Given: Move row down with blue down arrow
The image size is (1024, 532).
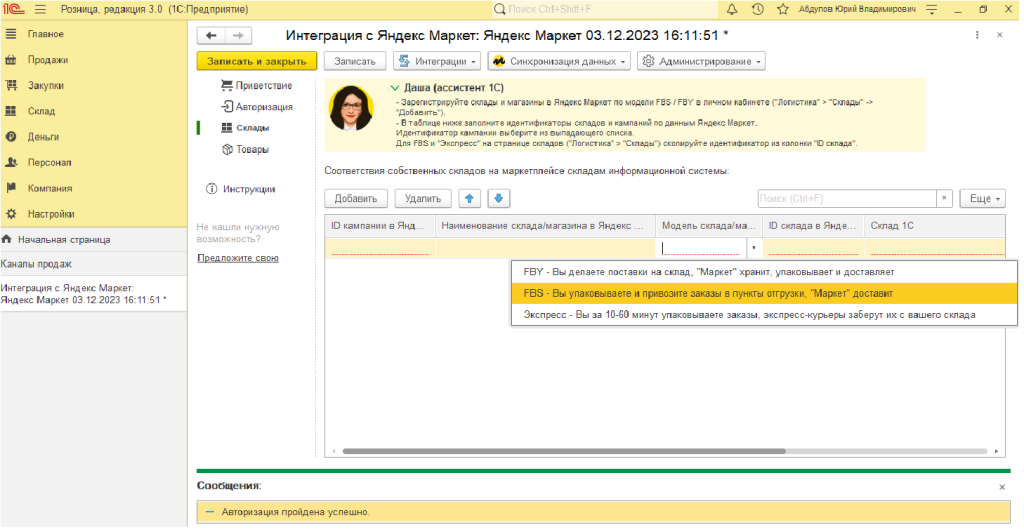Looking at the screenshot, I should tap(498, 198).
